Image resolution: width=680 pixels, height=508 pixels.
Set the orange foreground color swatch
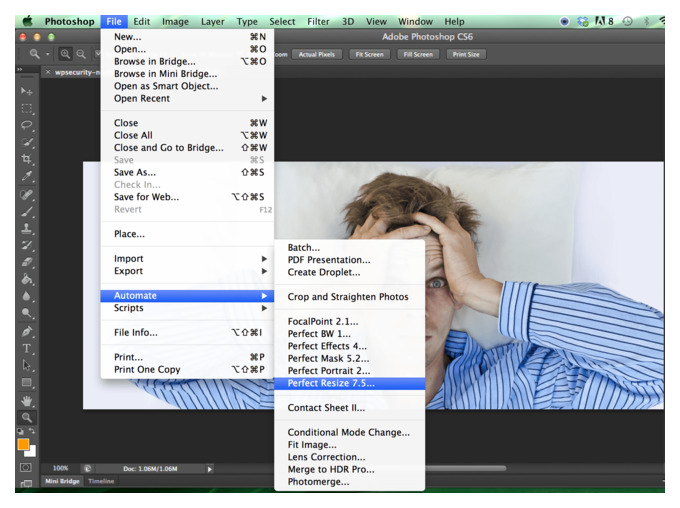(x=23, y=444)
